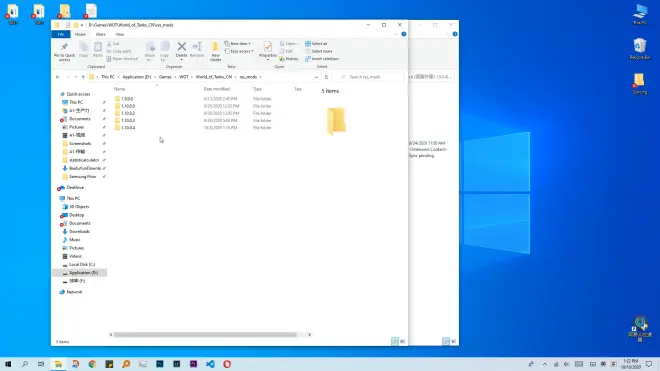Open the New item dropdown

tap(238, 44)
